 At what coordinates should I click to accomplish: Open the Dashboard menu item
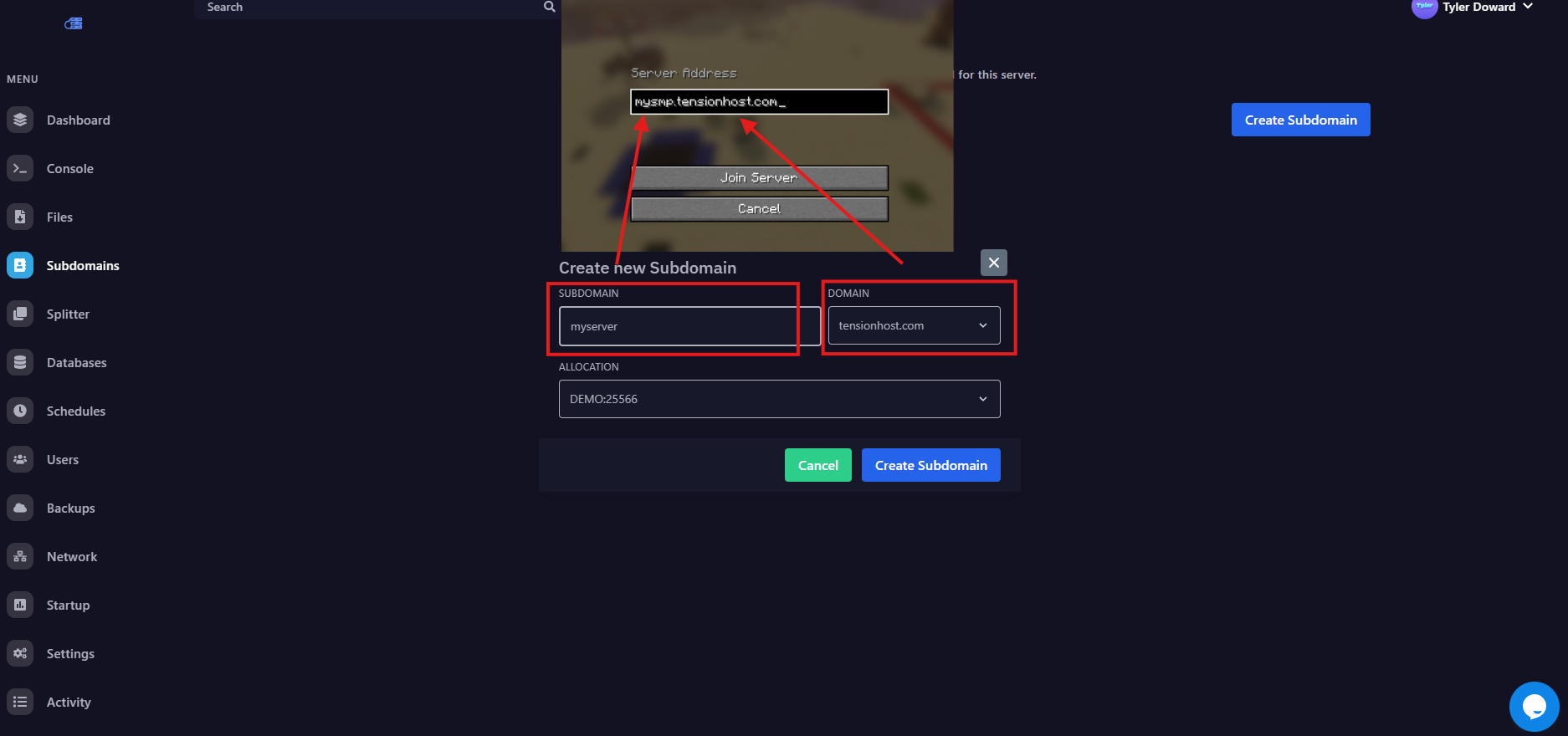pos(79,120)
